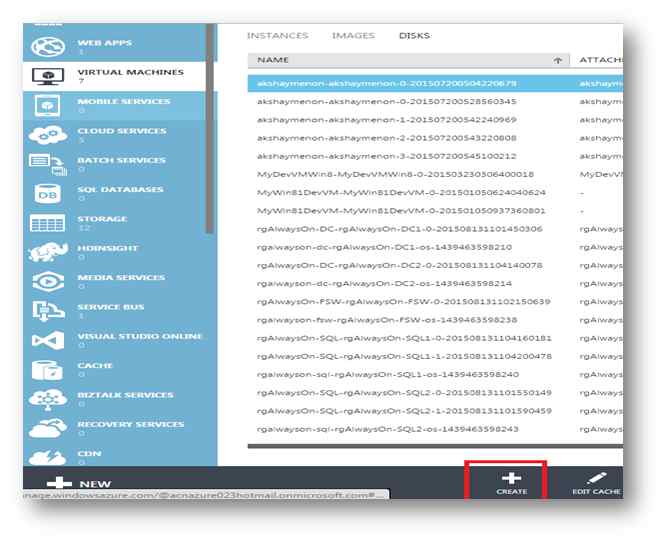The image size is (666, 542).
Task: Select disk MyWin81DevVM ending 0624040624
Action: pos(401,193)
